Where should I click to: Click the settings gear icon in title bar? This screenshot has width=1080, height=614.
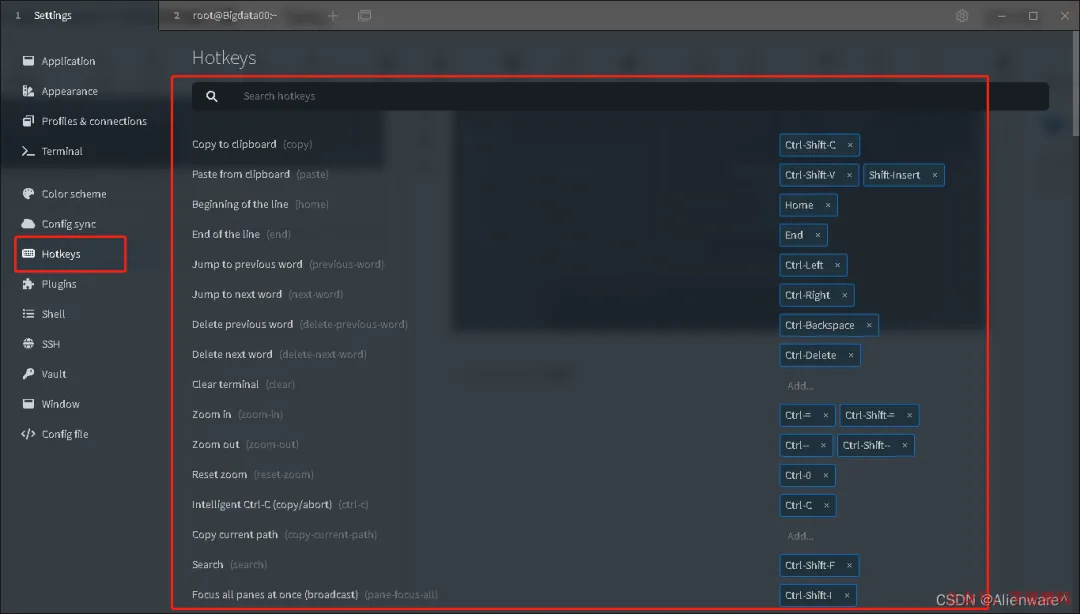962,15
